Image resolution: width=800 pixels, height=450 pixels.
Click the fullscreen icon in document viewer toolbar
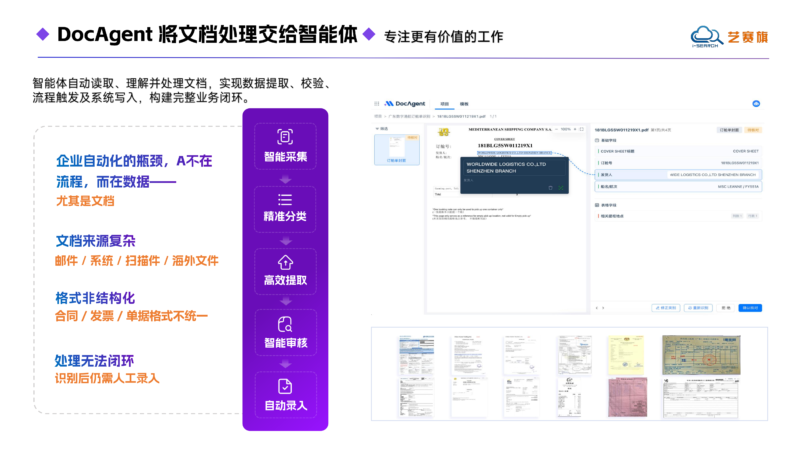582,130
